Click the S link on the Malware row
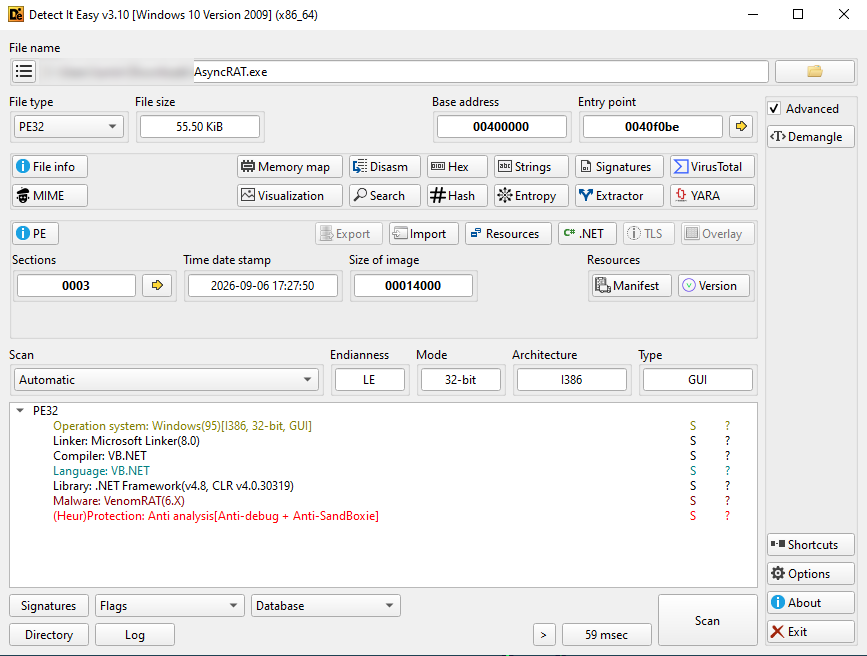 click(693, 501)
